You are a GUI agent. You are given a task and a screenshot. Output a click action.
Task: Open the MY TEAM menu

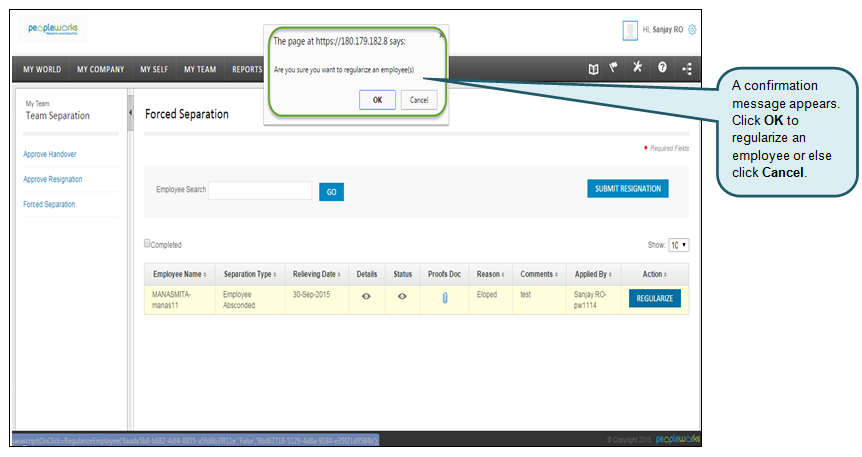[x=200, y=69]
